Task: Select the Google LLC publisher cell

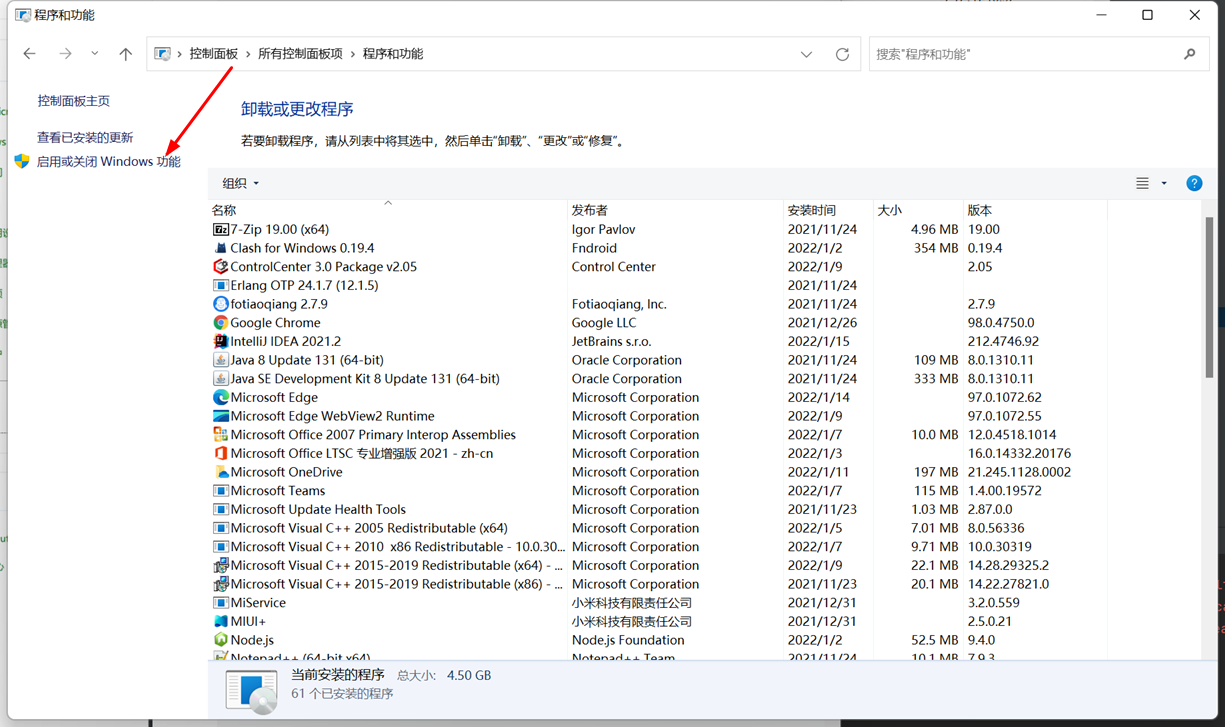Action: click(606, 323)
